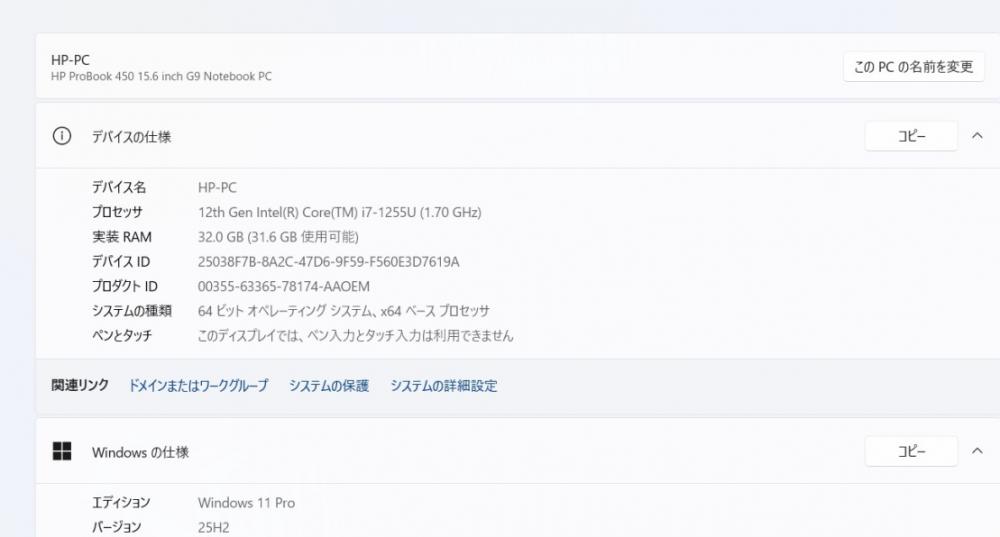
Task: Click the 25H2 version value
Action: click(214, 527)
